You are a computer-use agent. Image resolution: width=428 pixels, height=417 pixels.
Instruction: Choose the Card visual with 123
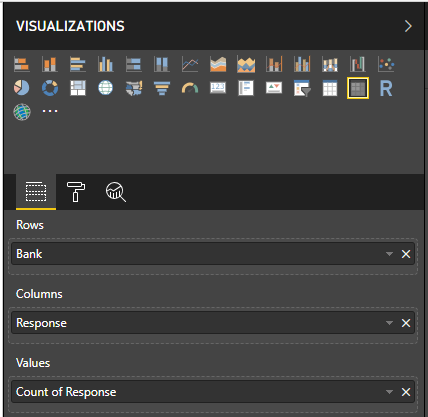coord(218,88)
